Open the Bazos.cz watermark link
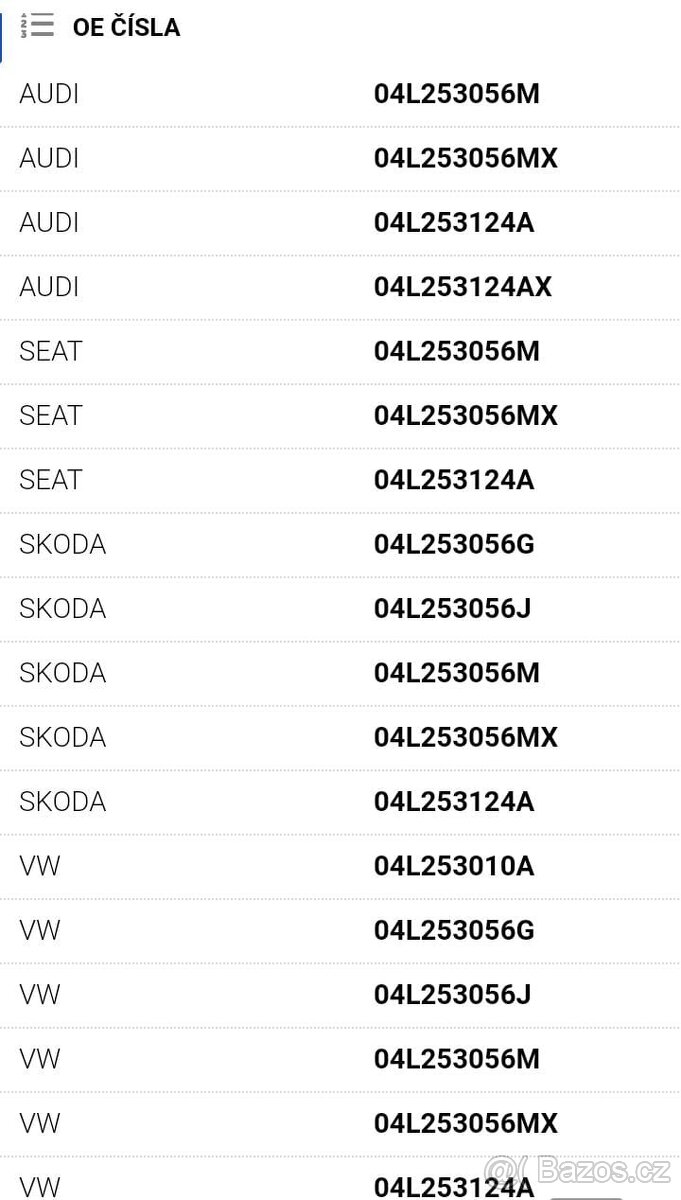The height and width of the screenshot is (1200, 681). coord(580,1169)
